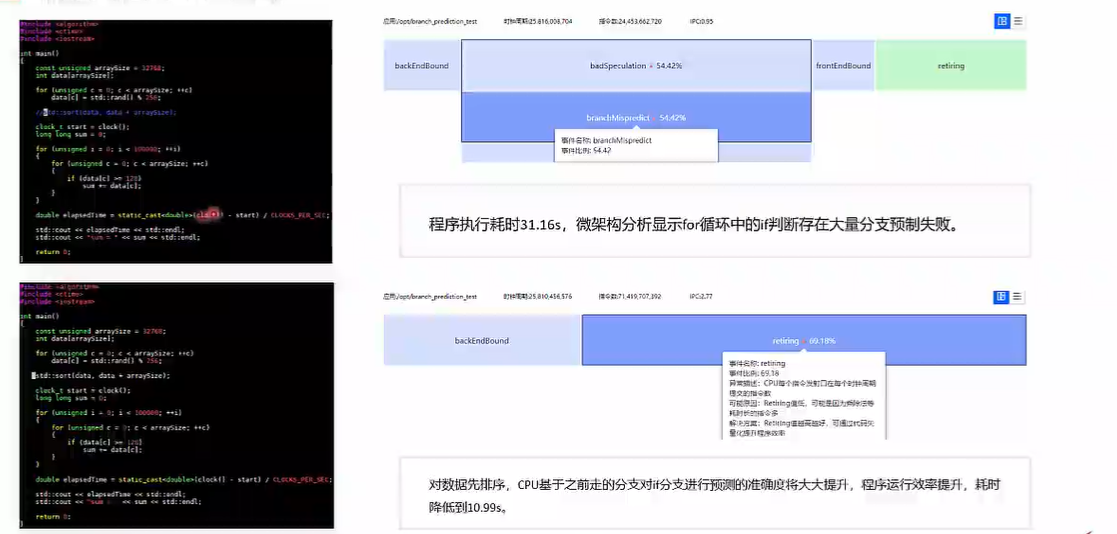The height and width of the screenshot is (534, 1117).
Task: Click the retiring 69.18% block
Action: pos(804,340)
